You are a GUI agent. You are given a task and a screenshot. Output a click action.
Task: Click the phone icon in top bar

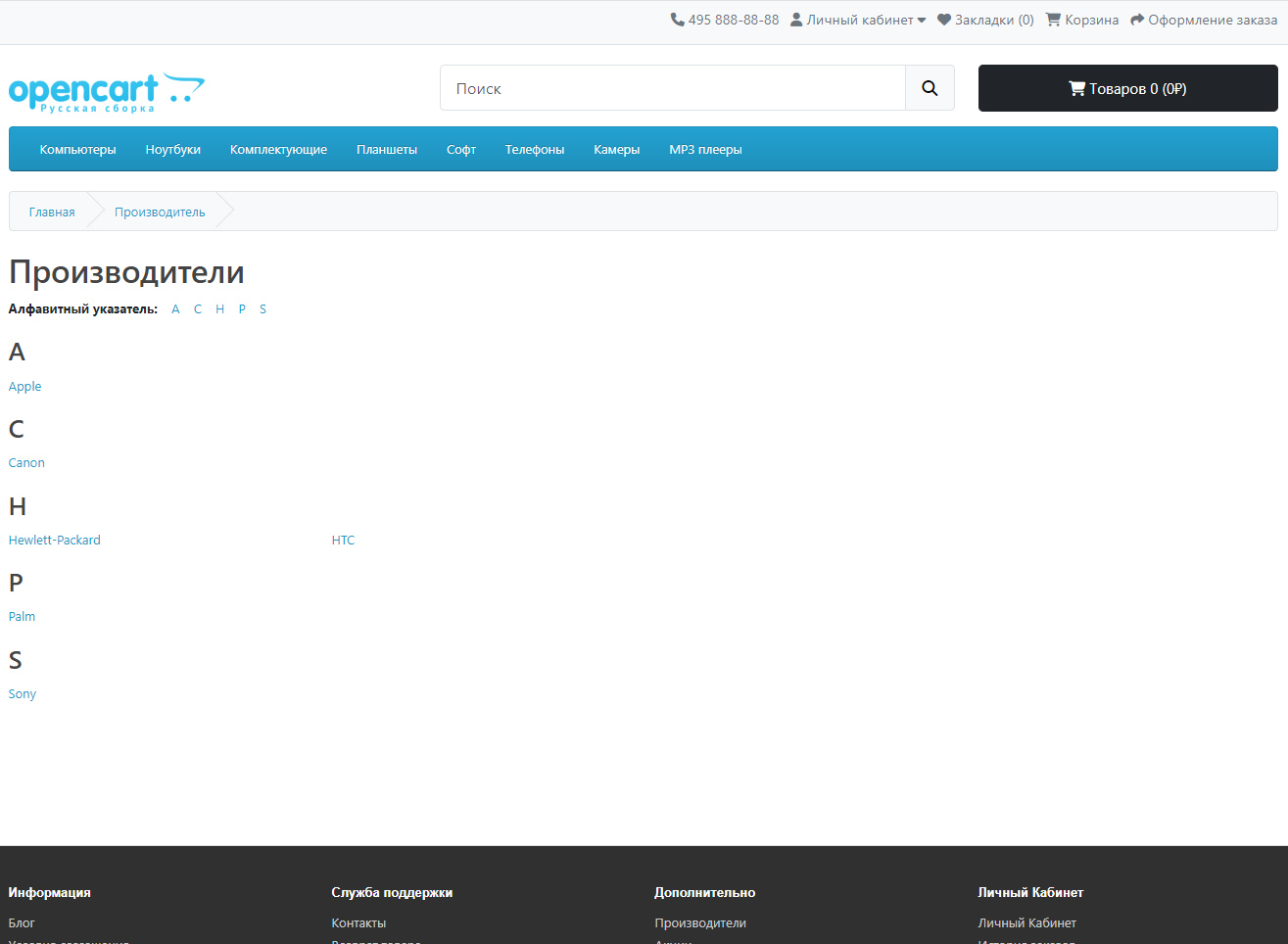tap(677, 20)
